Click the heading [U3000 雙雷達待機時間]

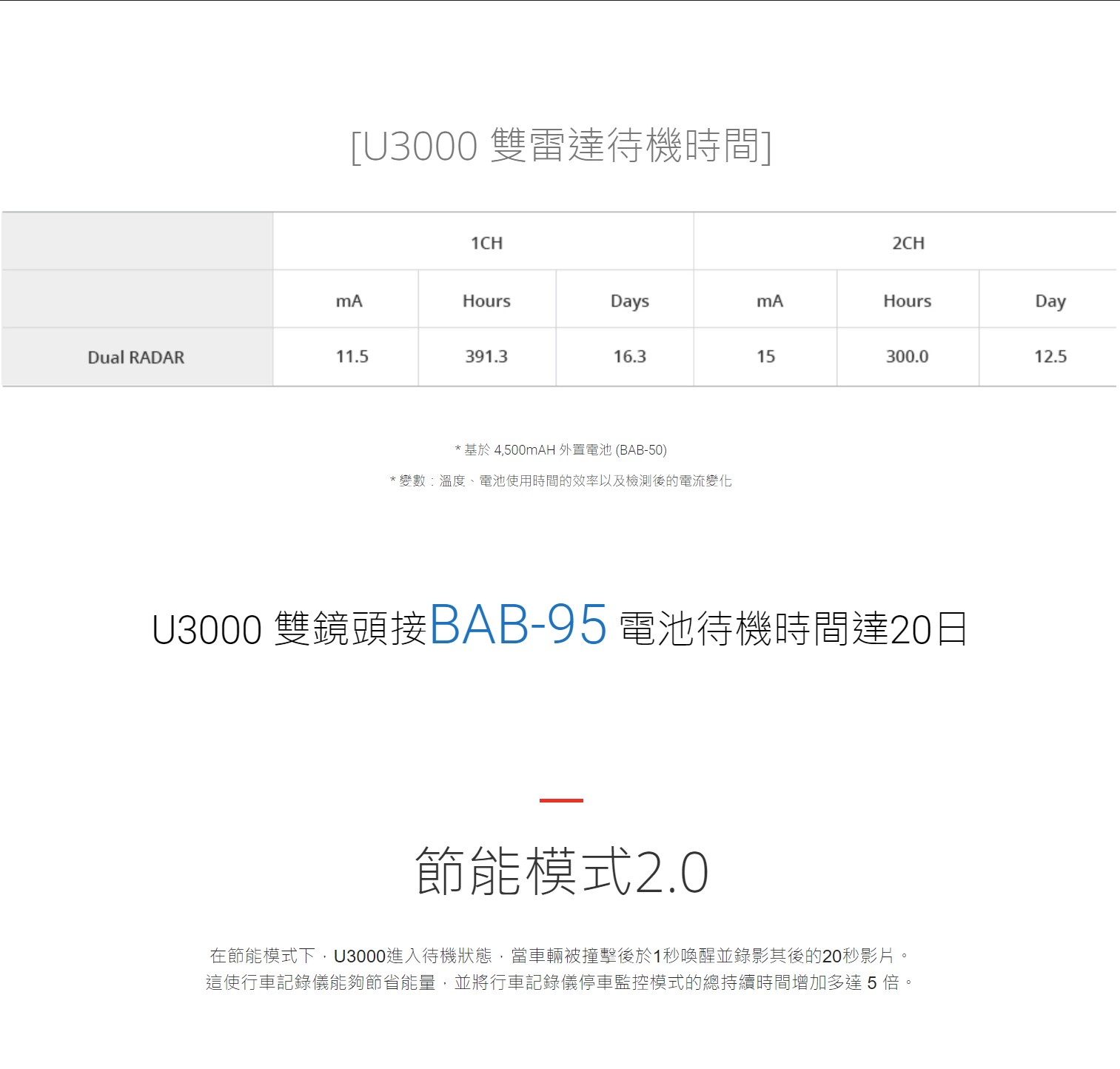coord(560,145)
